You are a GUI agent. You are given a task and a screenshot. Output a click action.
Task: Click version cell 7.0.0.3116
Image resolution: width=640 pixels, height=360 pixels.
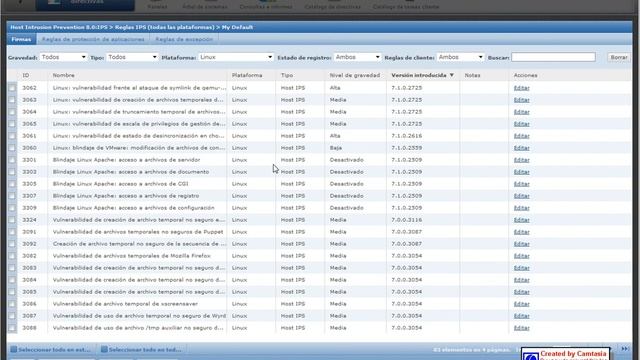[x=407, y=220]
